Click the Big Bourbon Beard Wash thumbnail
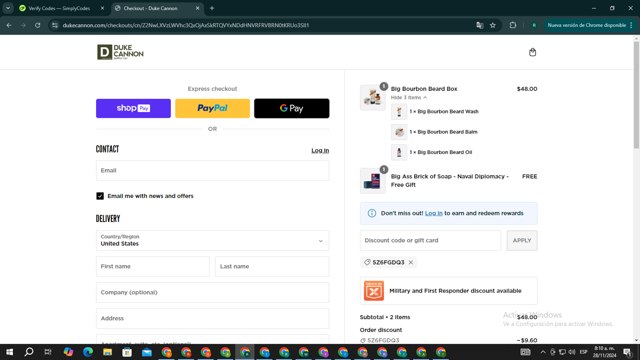Viewport: 640px width, 360px height. pyautogui.click(x=399, y=111)
